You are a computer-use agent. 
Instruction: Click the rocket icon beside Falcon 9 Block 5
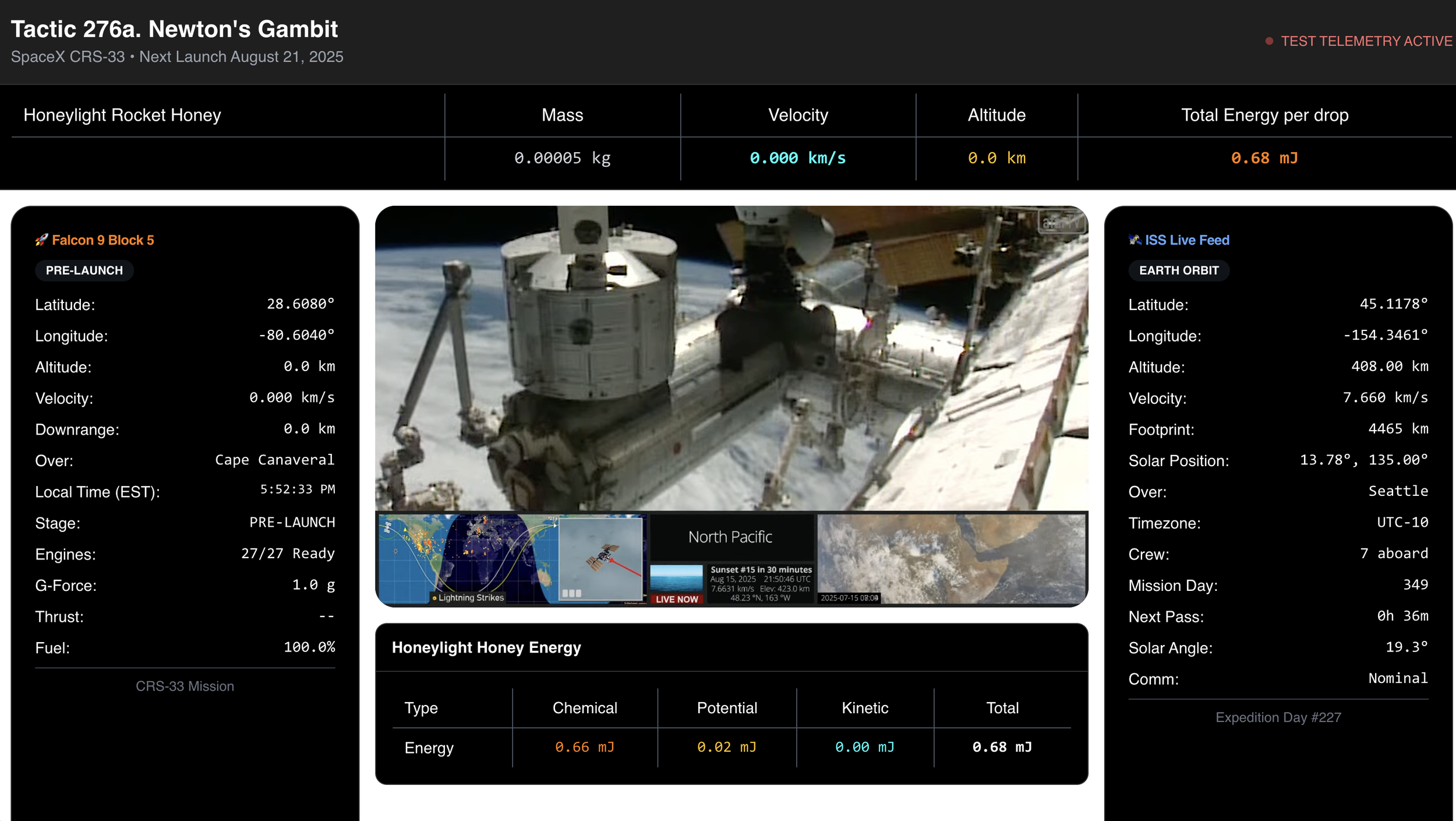[41, 239]
